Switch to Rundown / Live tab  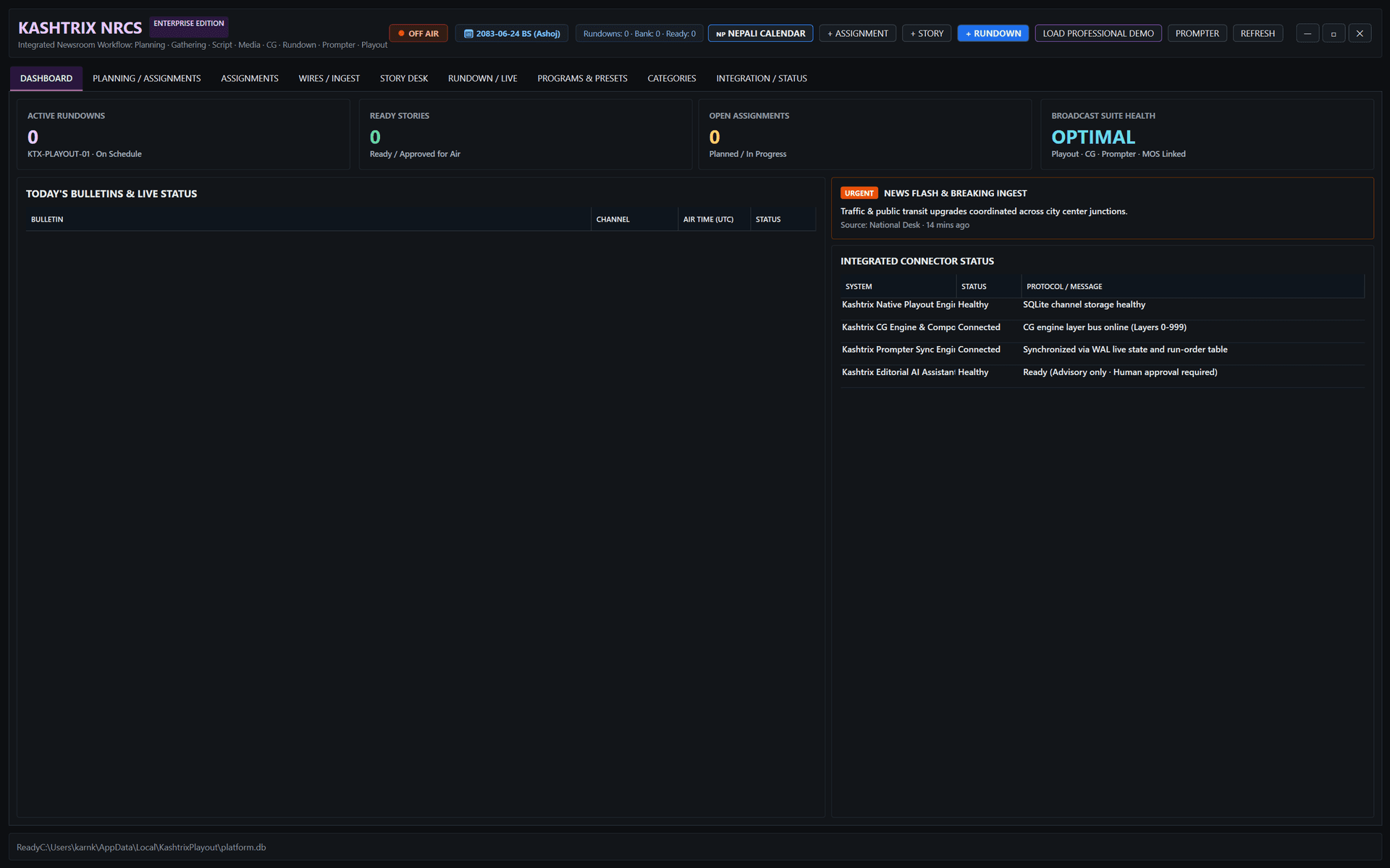(482, 78)
